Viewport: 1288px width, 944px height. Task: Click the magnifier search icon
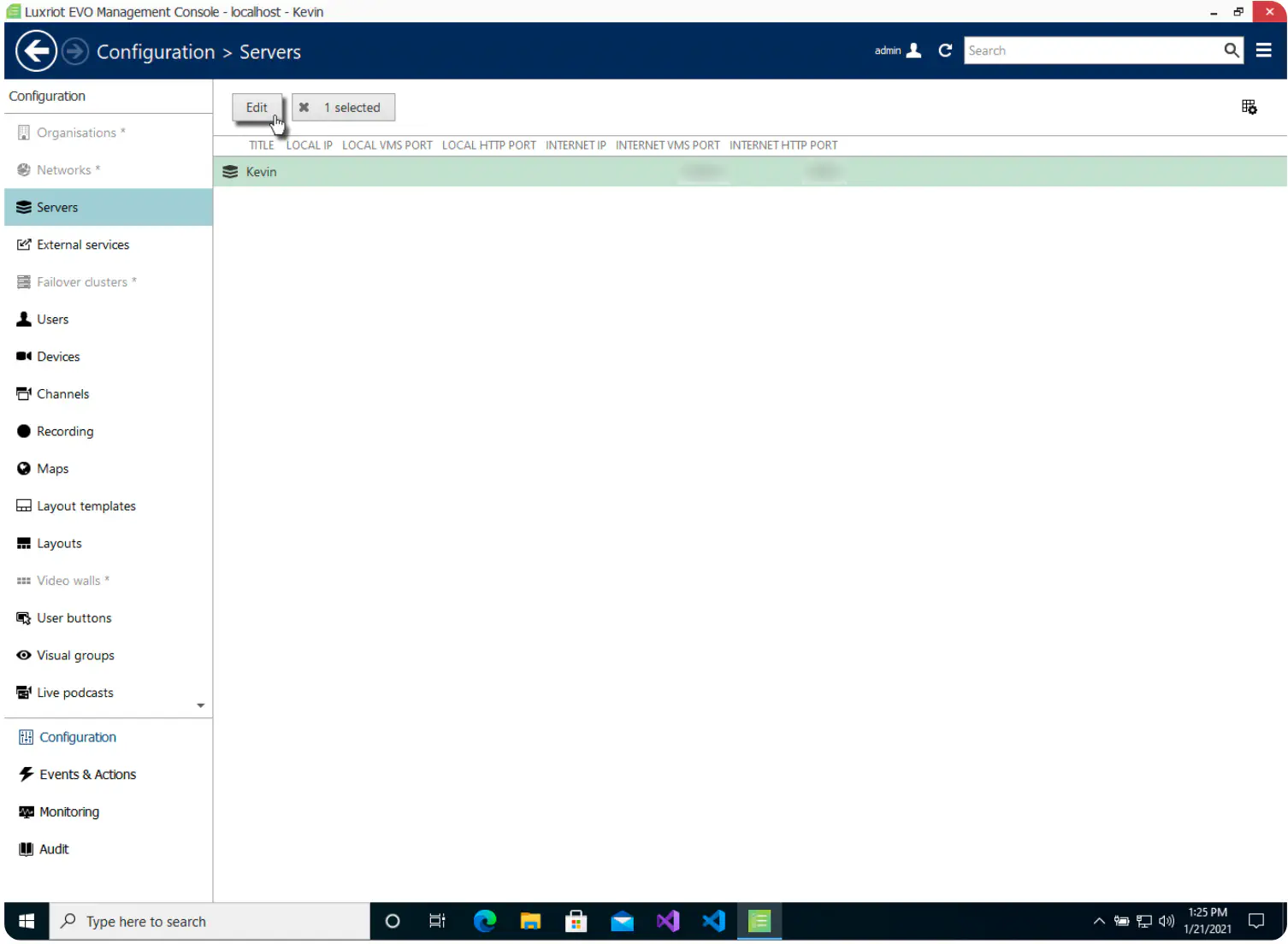click(x=1231, y=50)
